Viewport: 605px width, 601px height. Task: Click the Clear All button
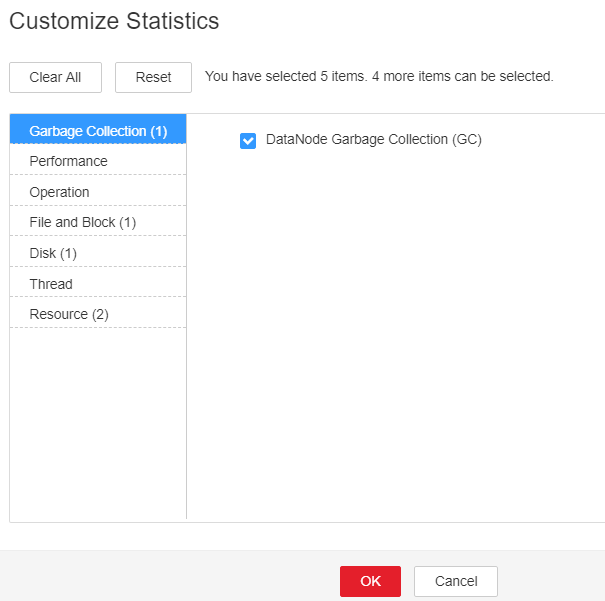tap(56, 77)
